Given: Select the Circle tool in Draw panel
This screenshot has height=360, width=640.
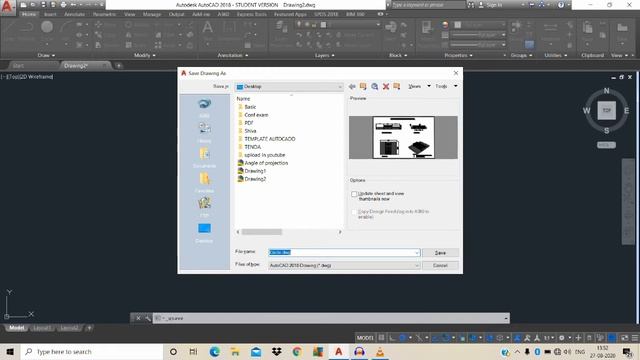Looking at the screenshot, I should (47, 27).
